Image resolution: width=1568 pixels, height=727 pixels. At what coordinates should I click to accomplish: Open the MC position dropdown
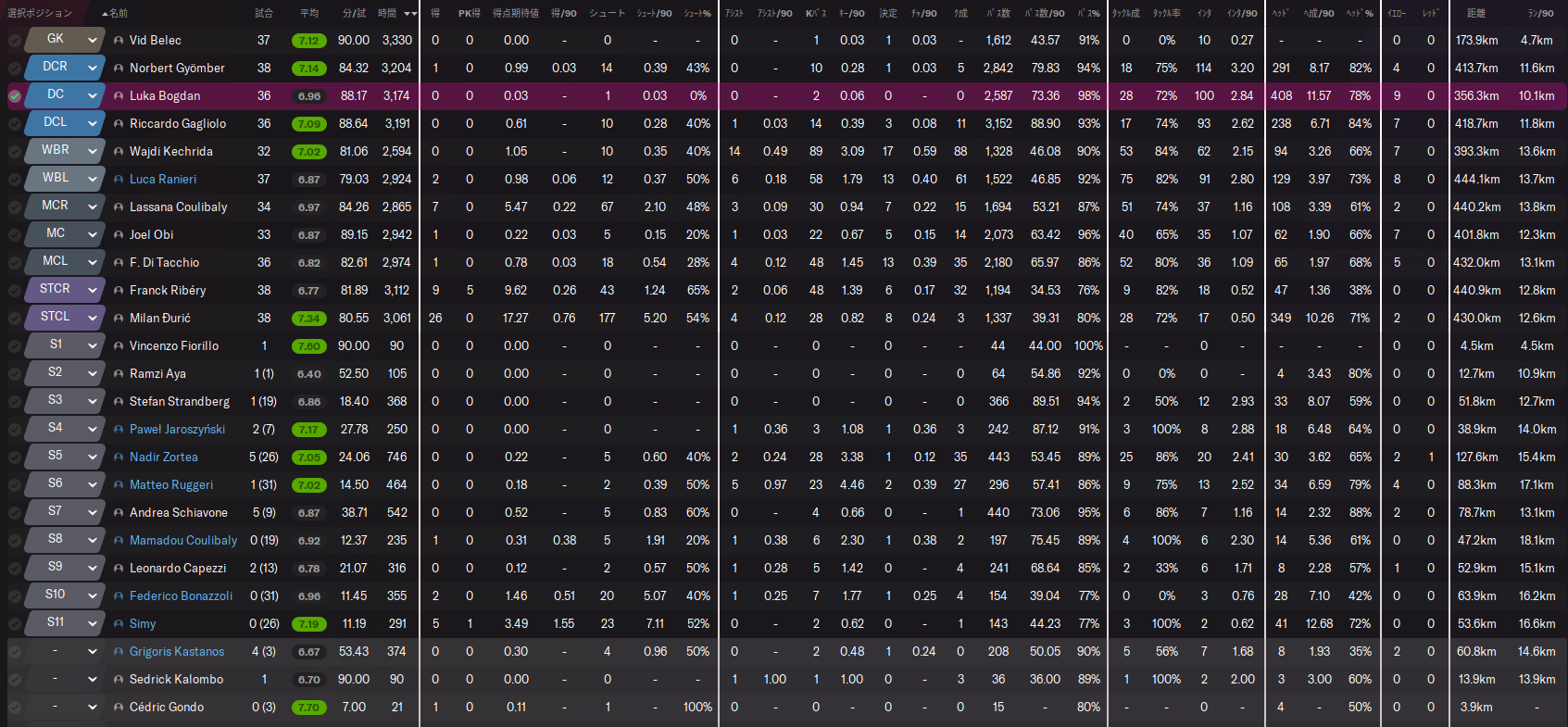[x=92, y=235]
